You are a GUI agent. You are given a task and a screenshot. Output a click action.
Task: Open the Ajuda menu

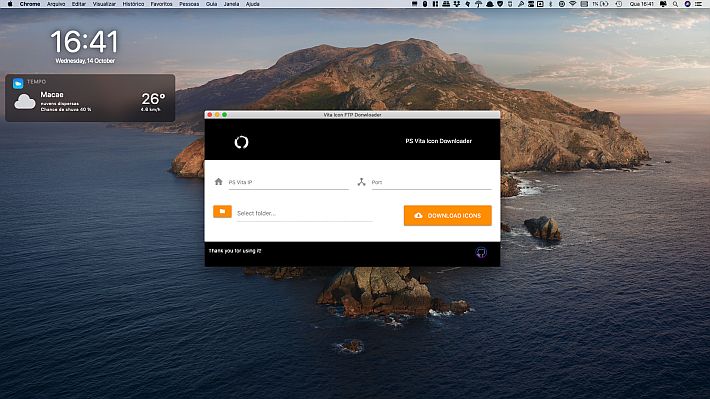click(252, 4)
